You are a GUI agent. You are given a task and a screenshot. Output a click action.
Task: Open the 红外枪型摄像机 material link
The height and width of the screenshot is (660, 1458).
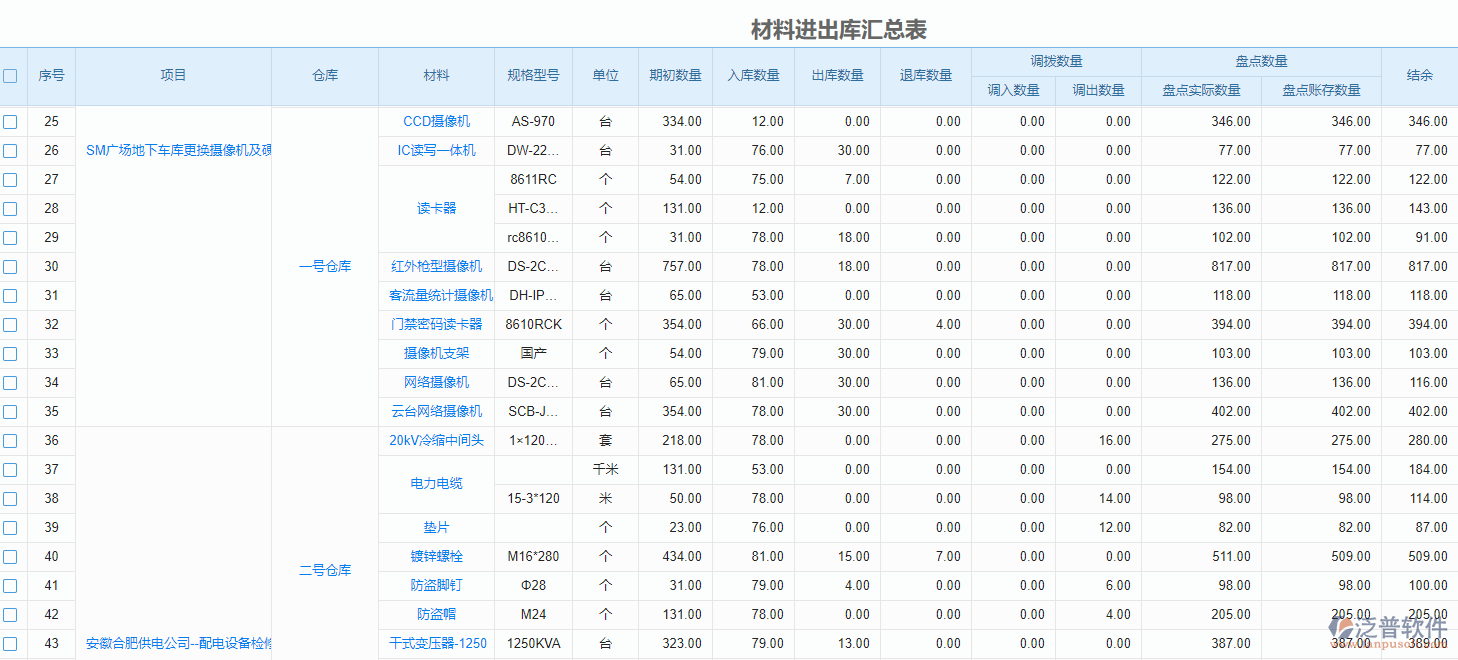436,266
